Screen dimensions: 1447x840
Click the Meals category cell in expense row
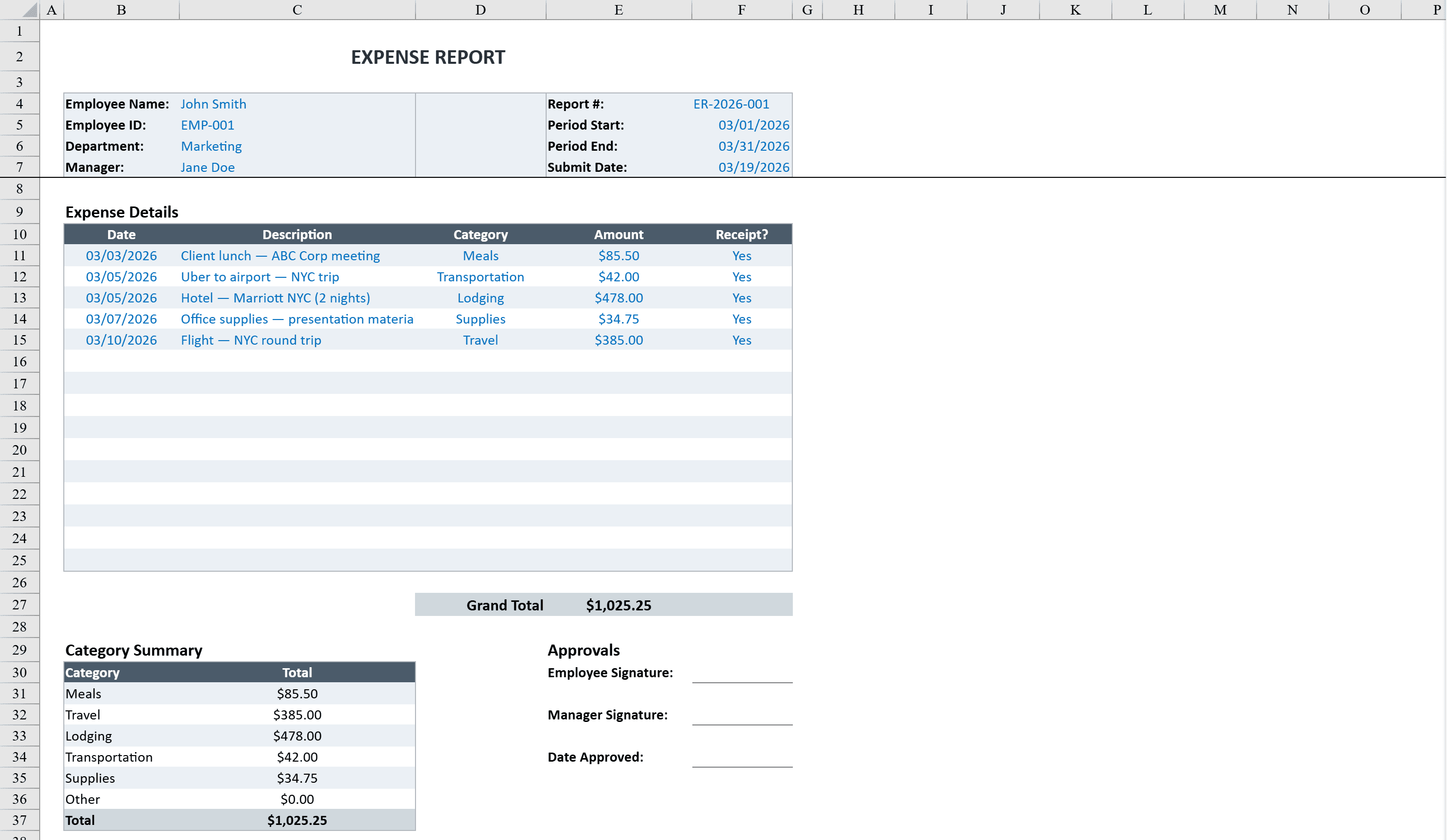[481, 256]
